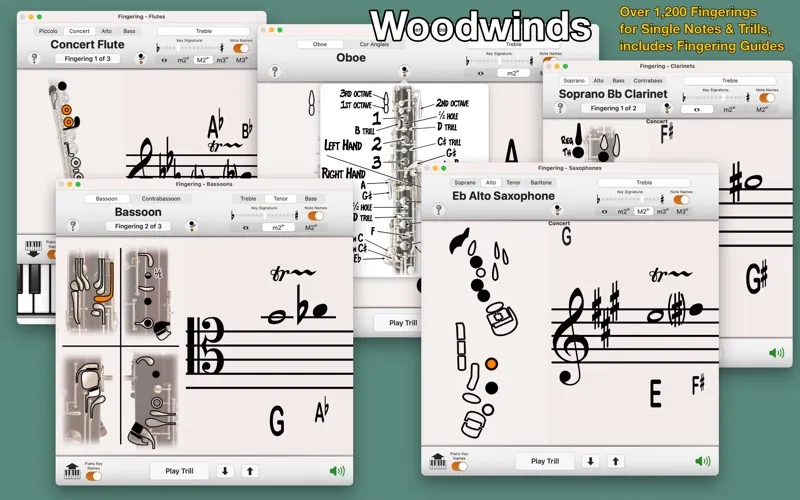Click the speaker icon in the Saxophones window

pyautogui.click(x=703, y=461)
